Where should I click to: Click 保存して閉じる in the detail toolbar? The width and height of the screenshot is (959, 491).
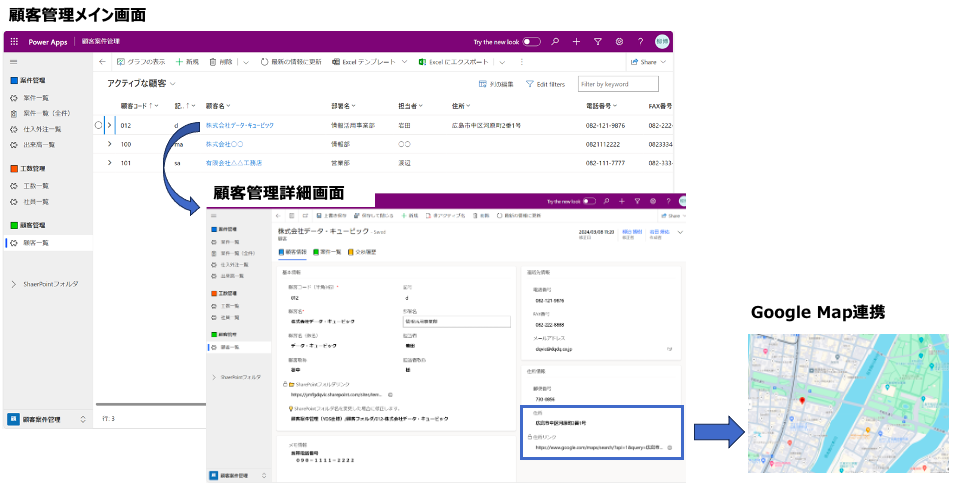pyautogui.click(x=373, y=216)
